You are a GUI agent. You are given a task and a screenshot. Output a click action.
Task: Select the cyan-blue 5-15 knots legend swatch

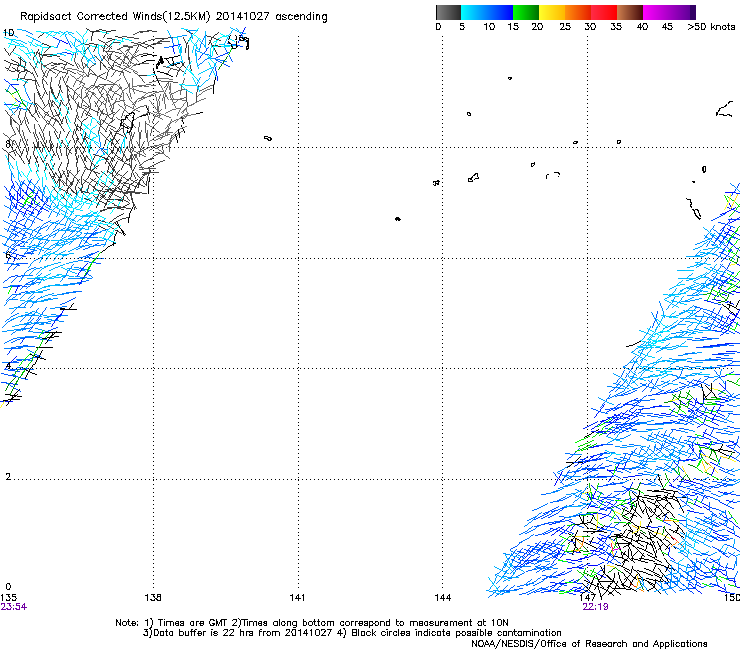pos(487,12)
